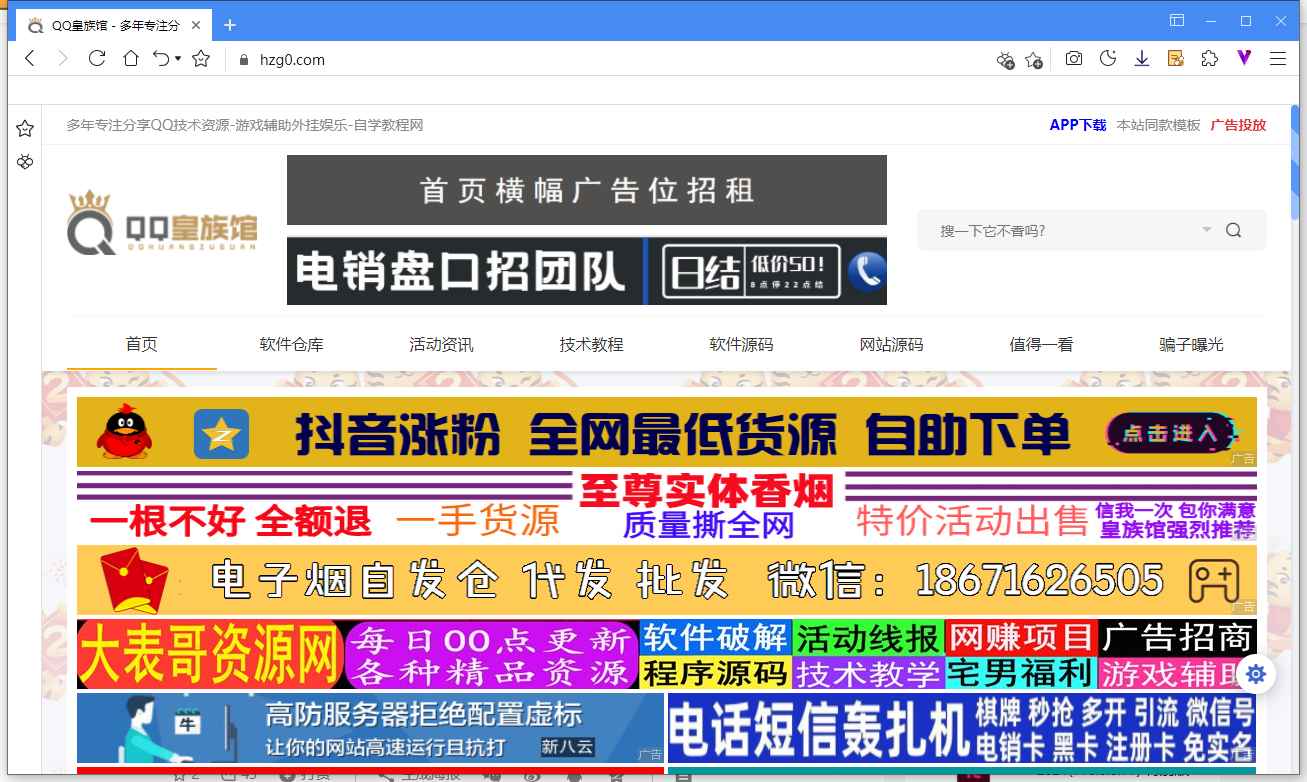Click the QQ皇族馆 site logo
This screenshot has height=782, width=1307.
(x=162, y=222)
